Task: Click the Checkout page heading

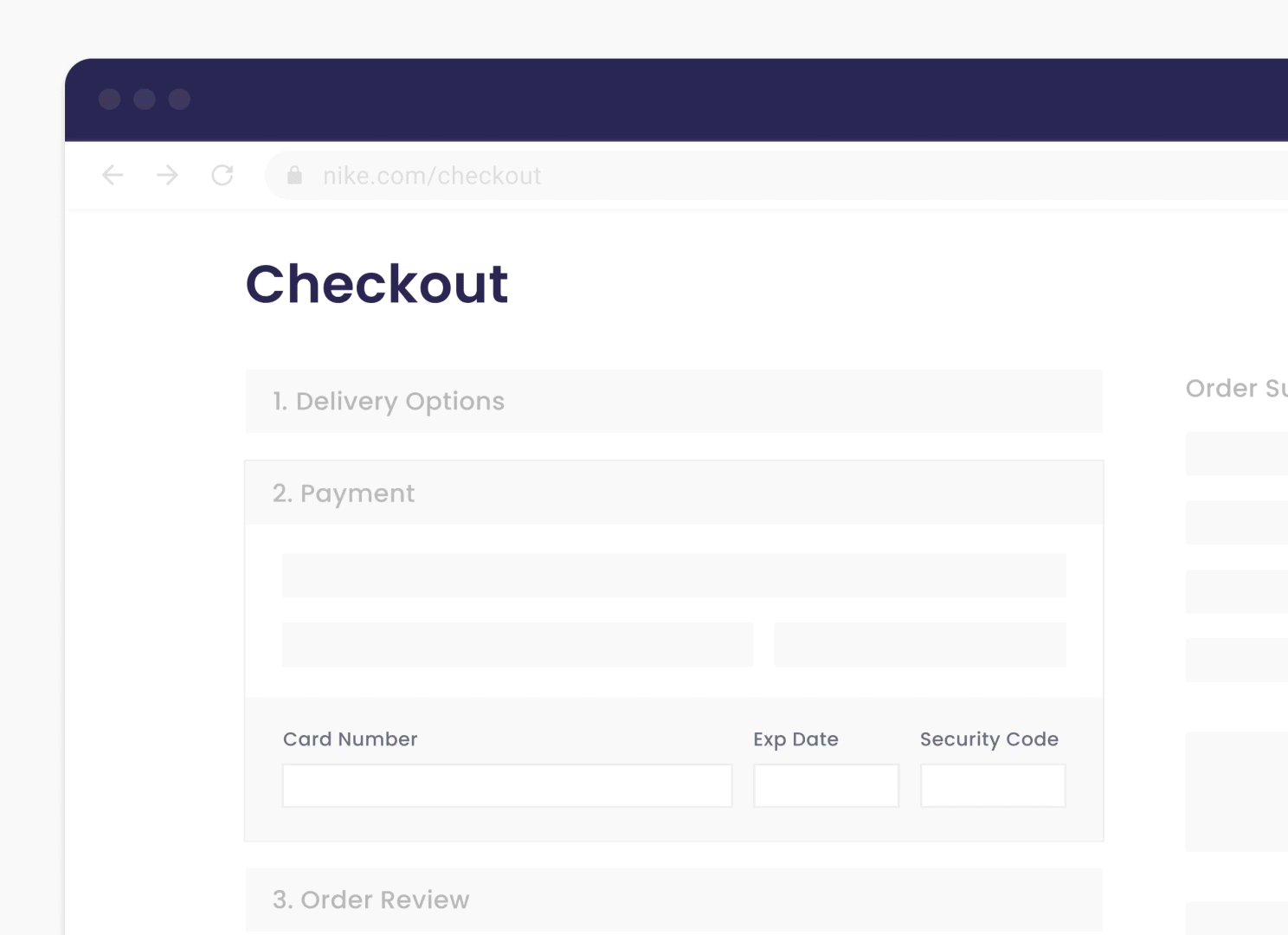Action: (377, 284)
